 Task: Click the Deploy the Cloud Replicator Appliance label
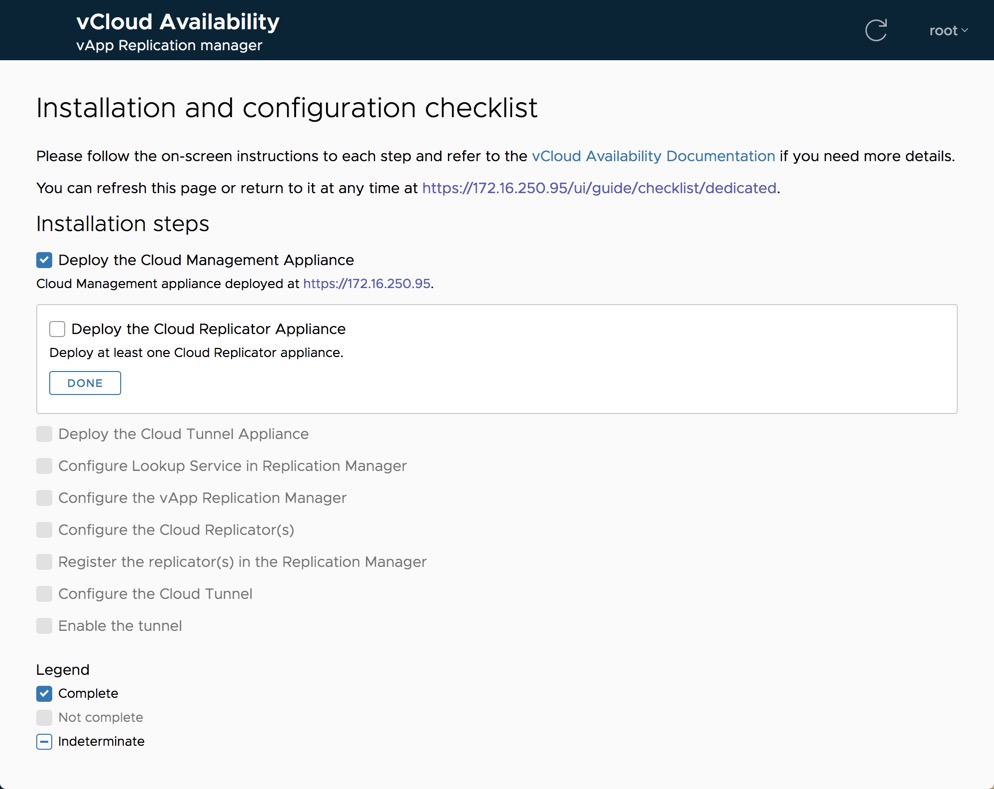[x=208, y=329]
